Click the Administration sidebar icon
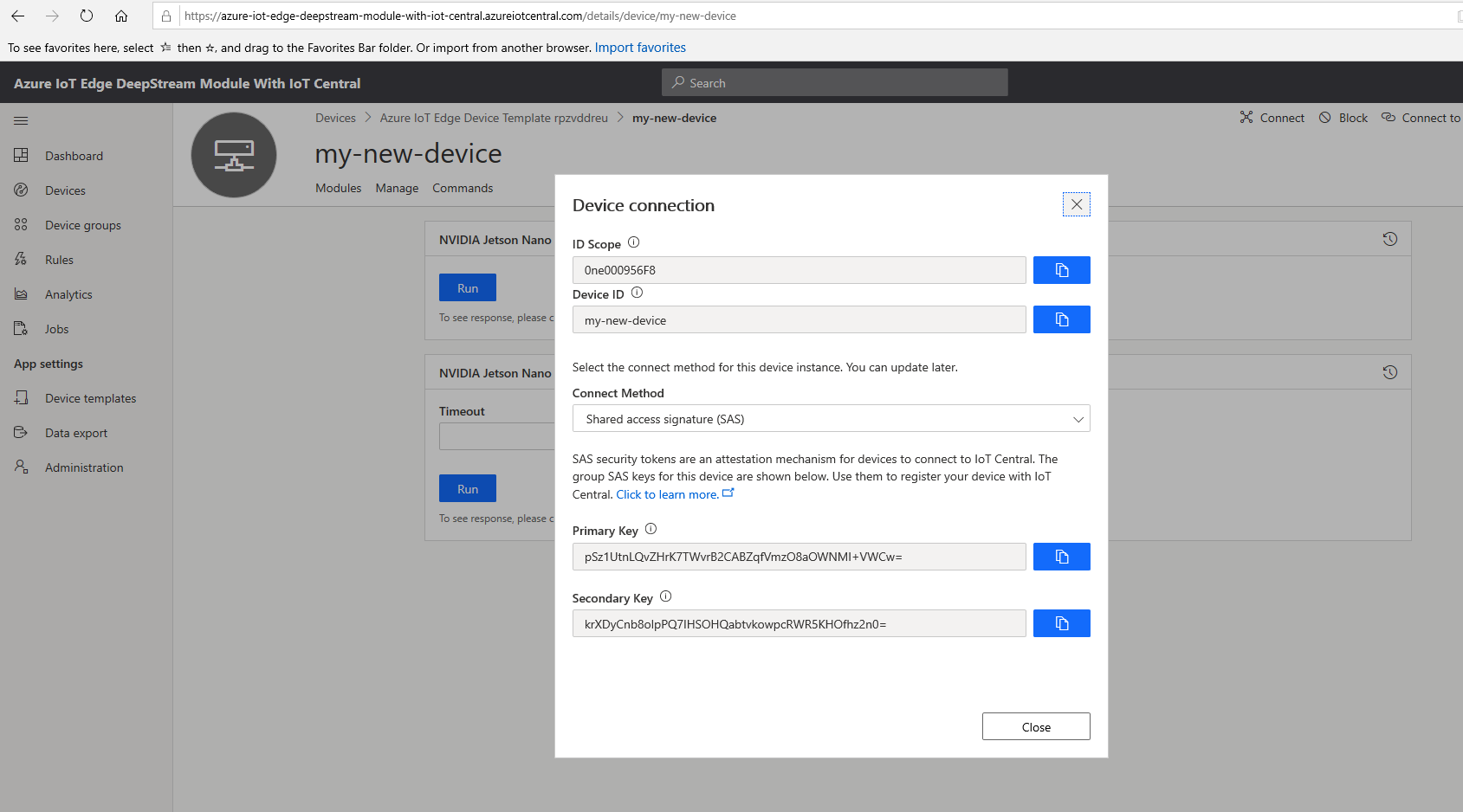Viewport: 1463px width, 812px height. [21, 467]
